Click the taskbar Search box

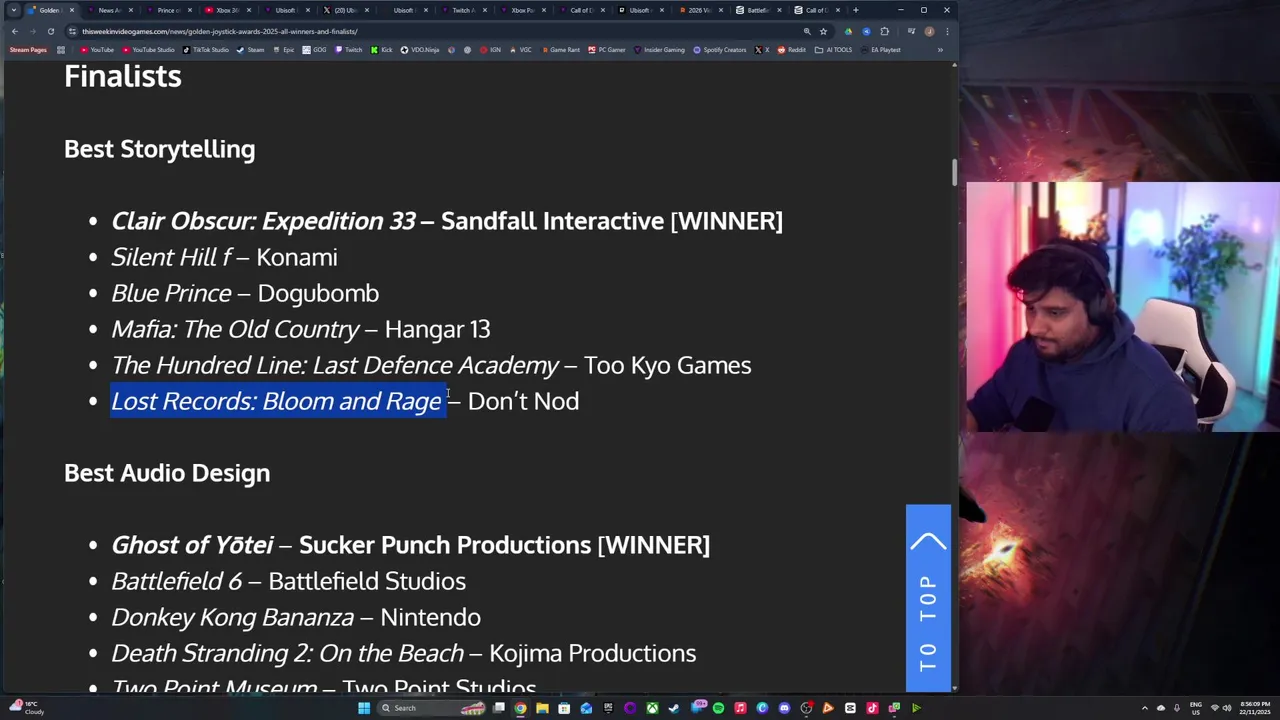431,708
